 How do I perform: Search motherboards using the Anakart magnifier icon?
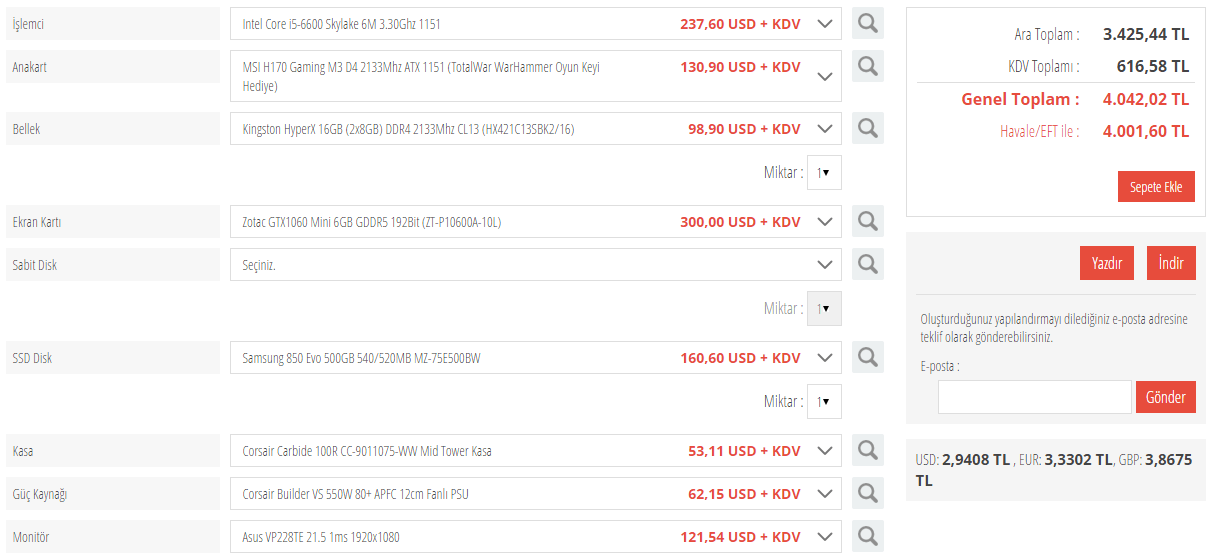pos(867,66)
